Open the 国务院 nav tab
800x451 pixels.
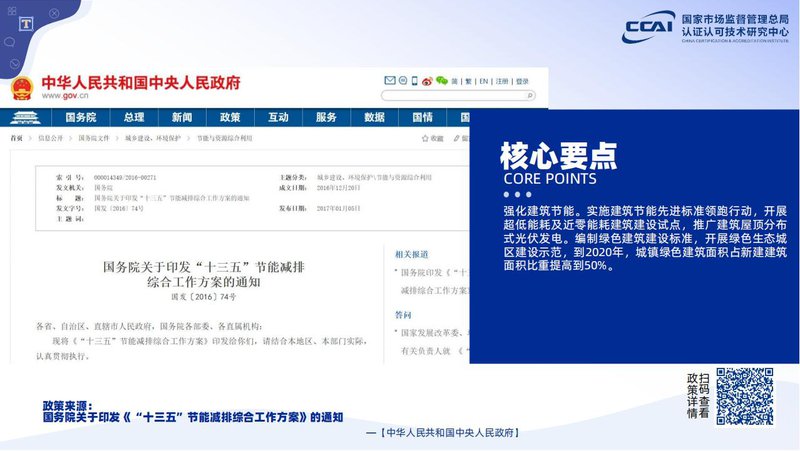pos(81,117)
